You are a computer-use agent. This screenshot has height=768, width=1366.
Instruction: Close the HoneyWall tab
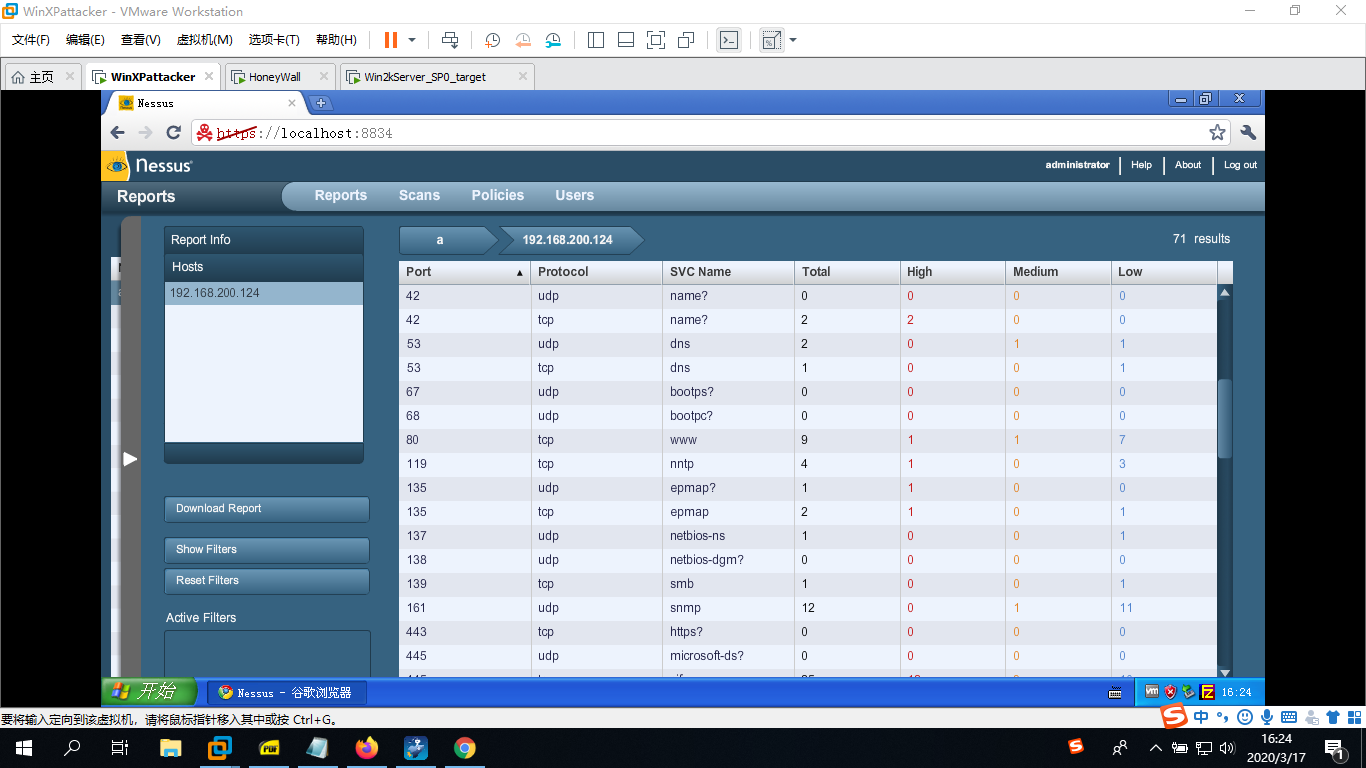(323, 76)
